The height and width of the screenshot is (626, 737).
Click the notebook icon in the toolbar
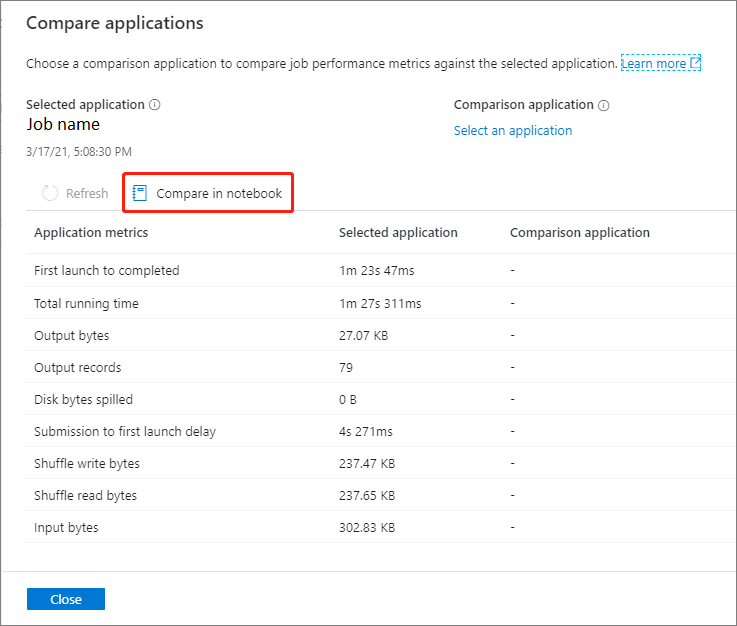[140, 193]
